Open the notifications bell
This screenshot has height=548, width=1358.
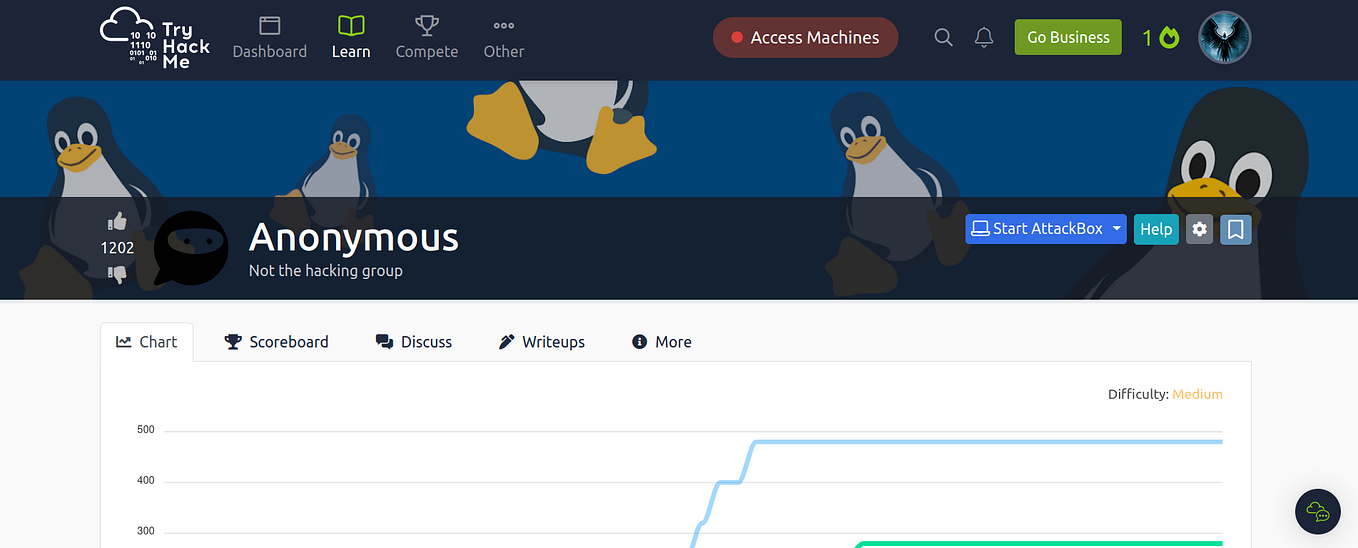point(984,37)
